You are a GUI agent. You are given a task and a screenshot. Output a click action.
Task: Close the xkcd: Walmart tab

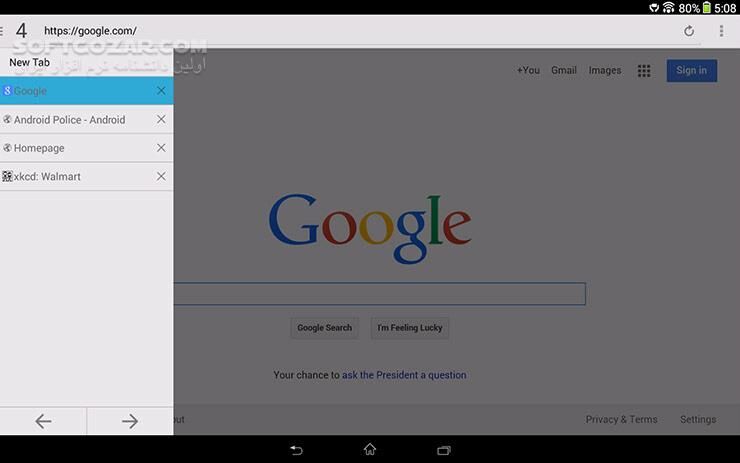tap(161, 176)
